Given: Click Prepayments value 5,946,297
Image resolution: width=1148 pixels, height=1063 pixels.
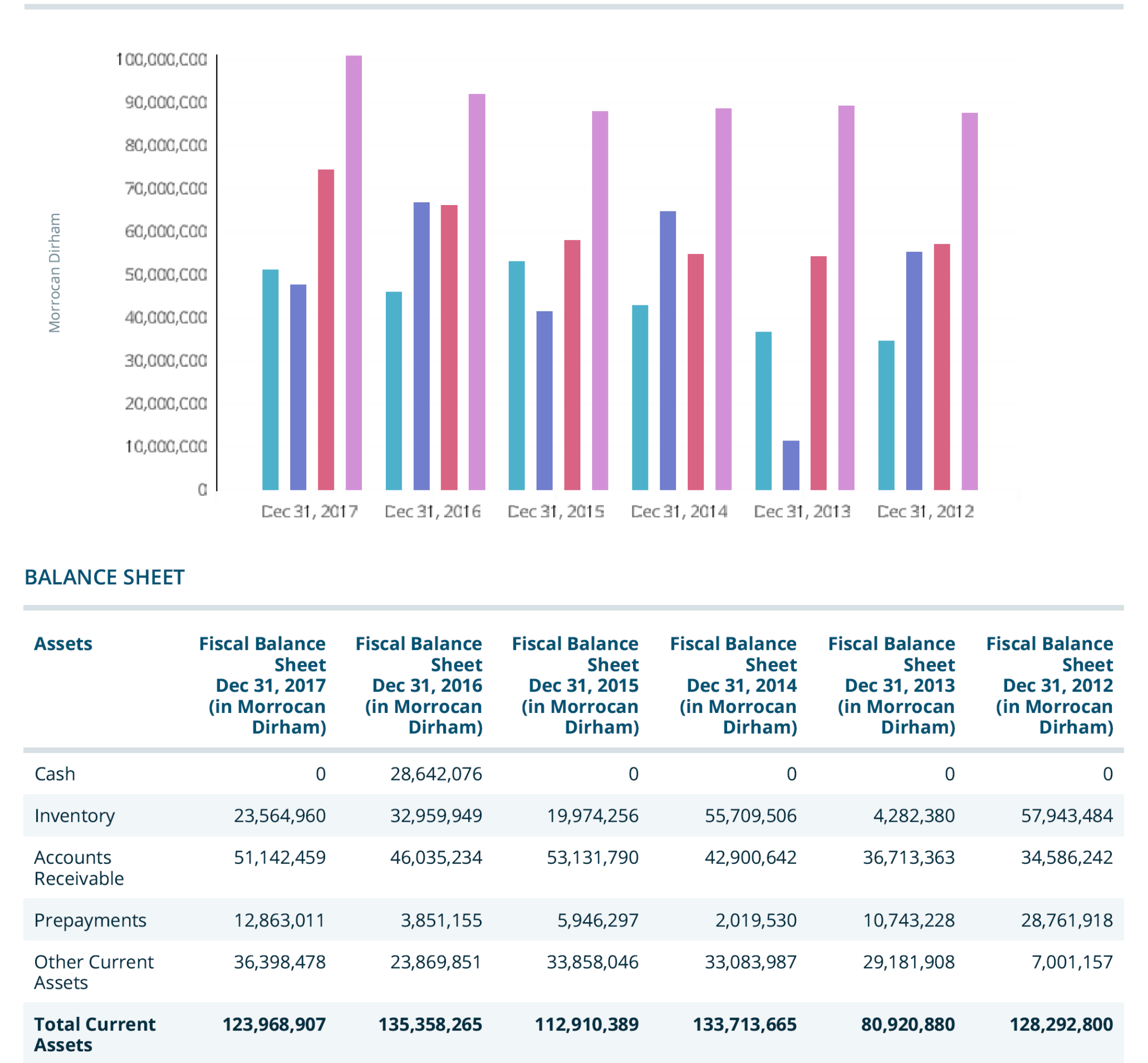Looking at the screenshot, I should (598, 920).
